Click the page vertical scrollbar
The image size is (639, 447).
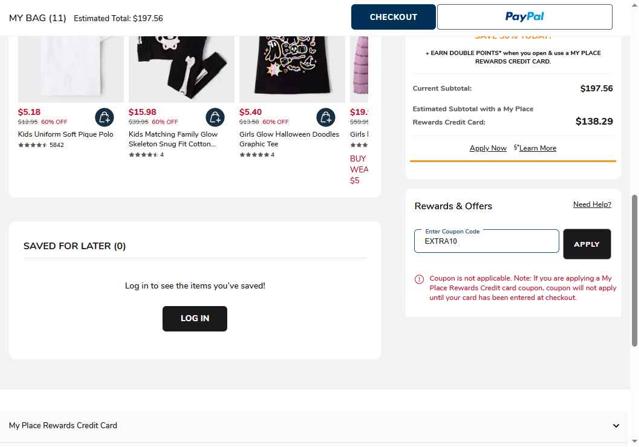[x=634, y=270]
